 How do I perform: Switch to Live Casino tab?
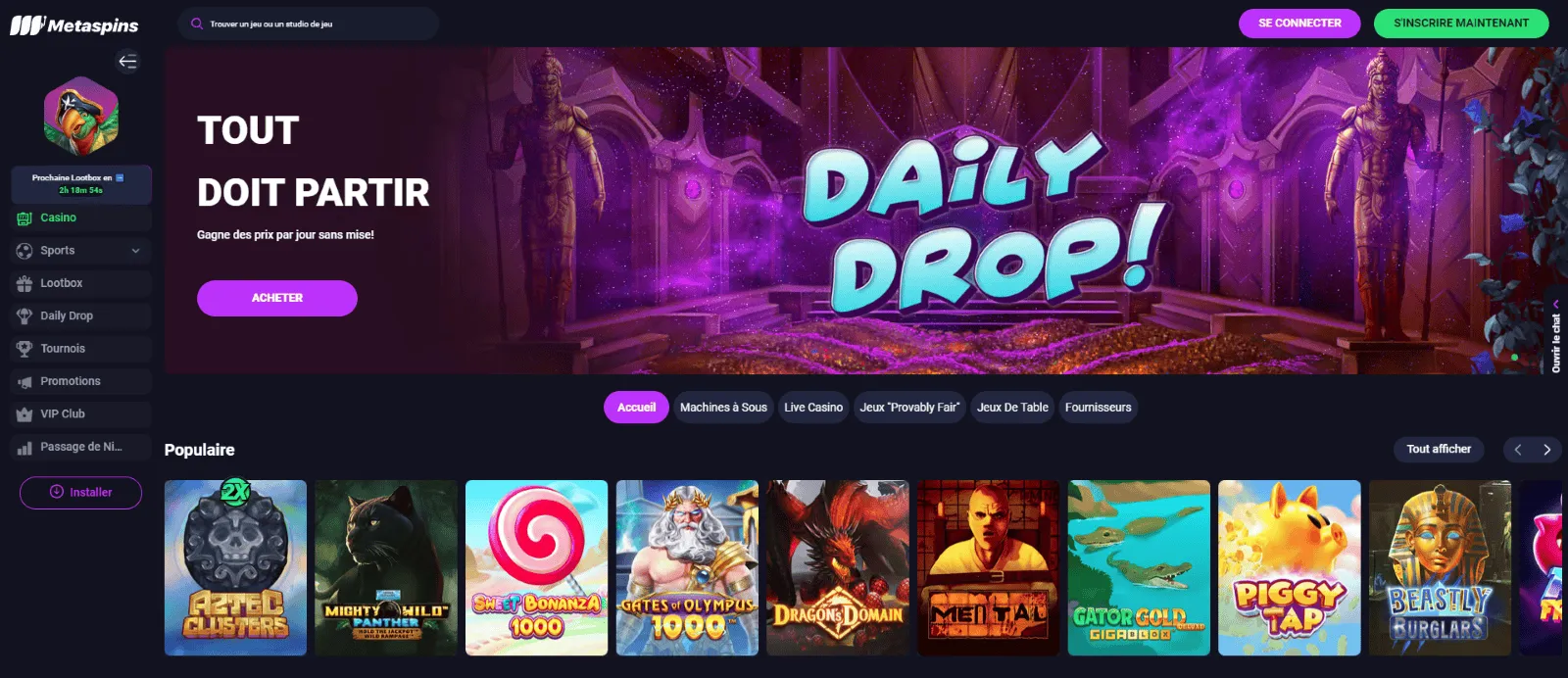point(813,408)
